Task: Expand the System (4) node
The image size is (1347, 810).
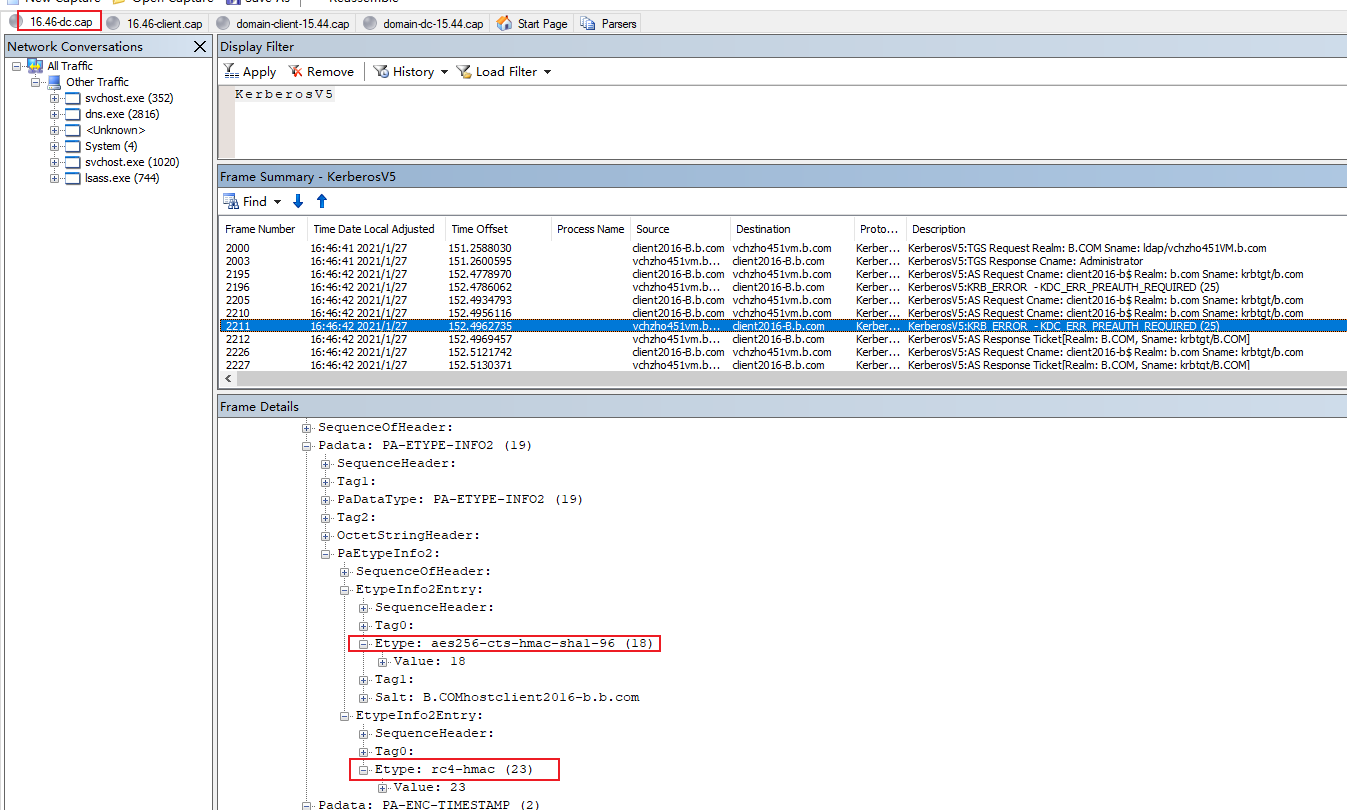Action: click(55, 146)
